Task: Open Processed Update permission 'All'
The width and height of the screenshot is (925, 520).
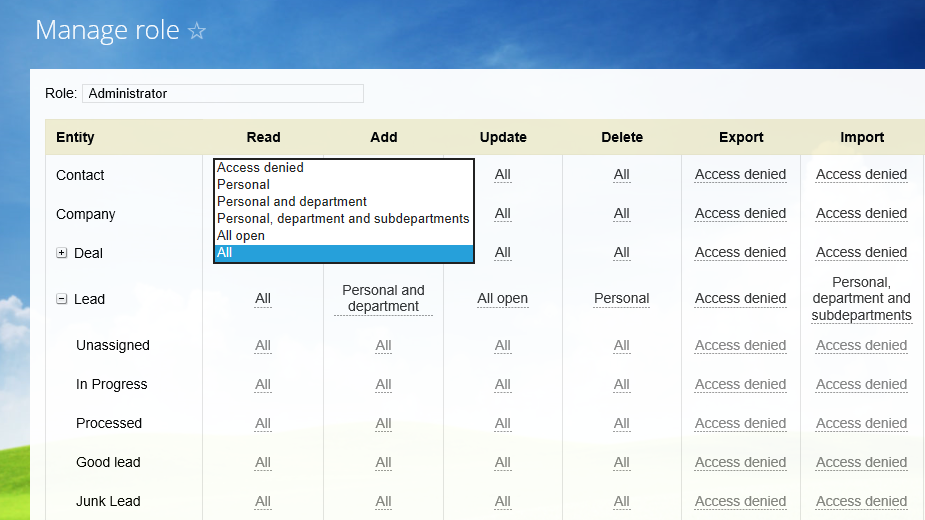Action: pos(503,423)
